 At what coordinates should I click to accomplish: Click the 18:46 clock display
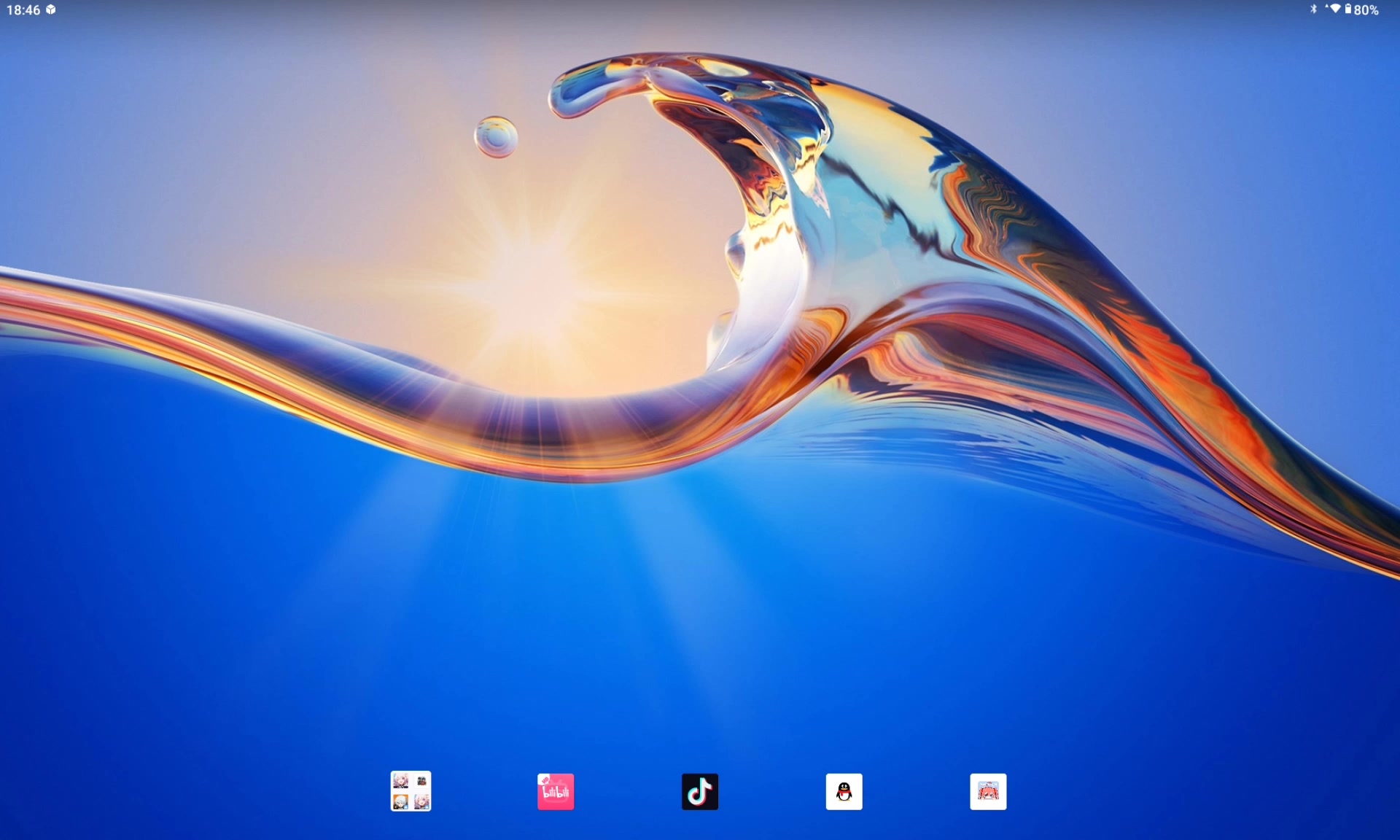tap(23, 9)
